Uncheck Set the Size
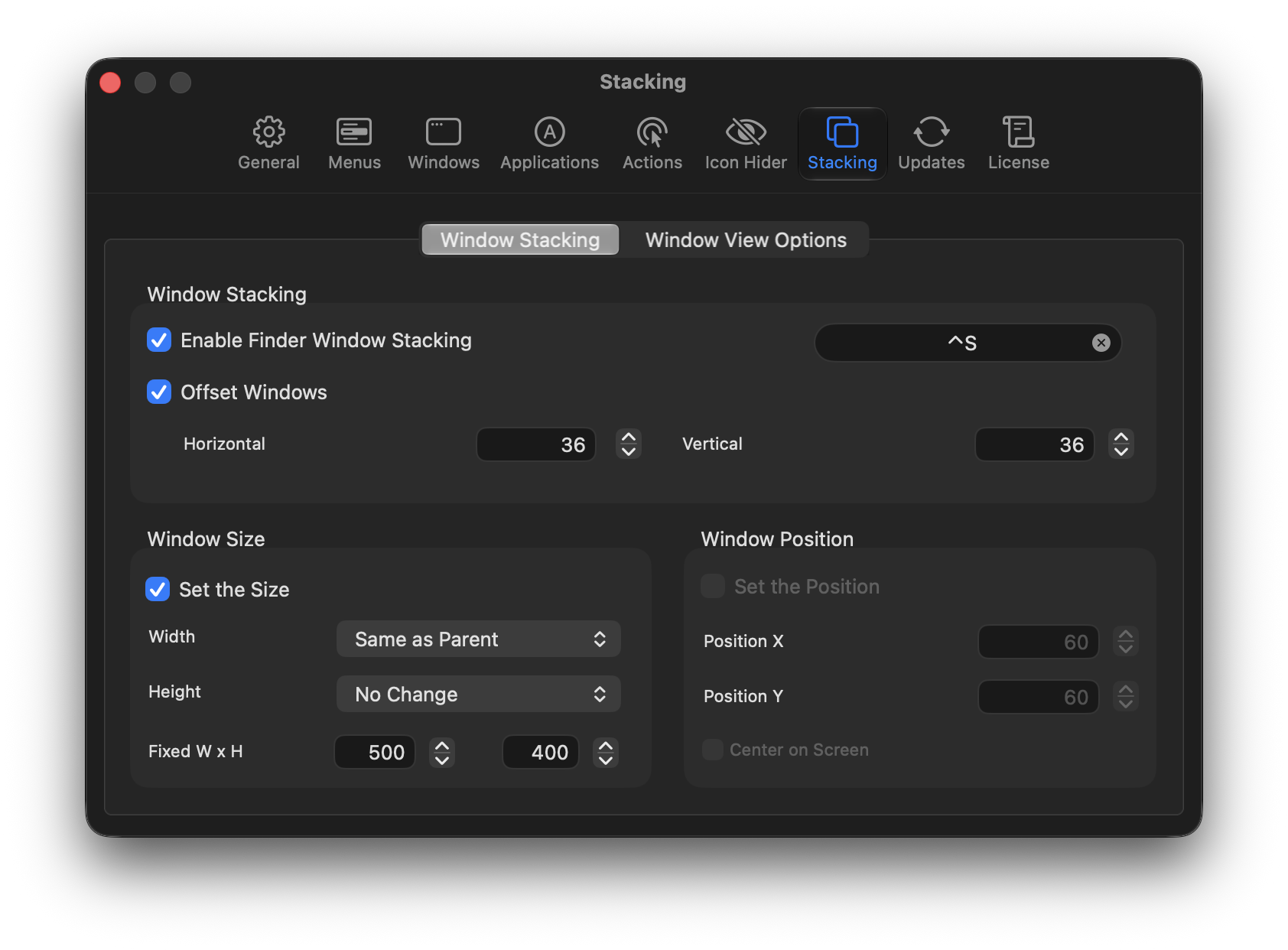 pyautogui.click(x=158, y=589)
